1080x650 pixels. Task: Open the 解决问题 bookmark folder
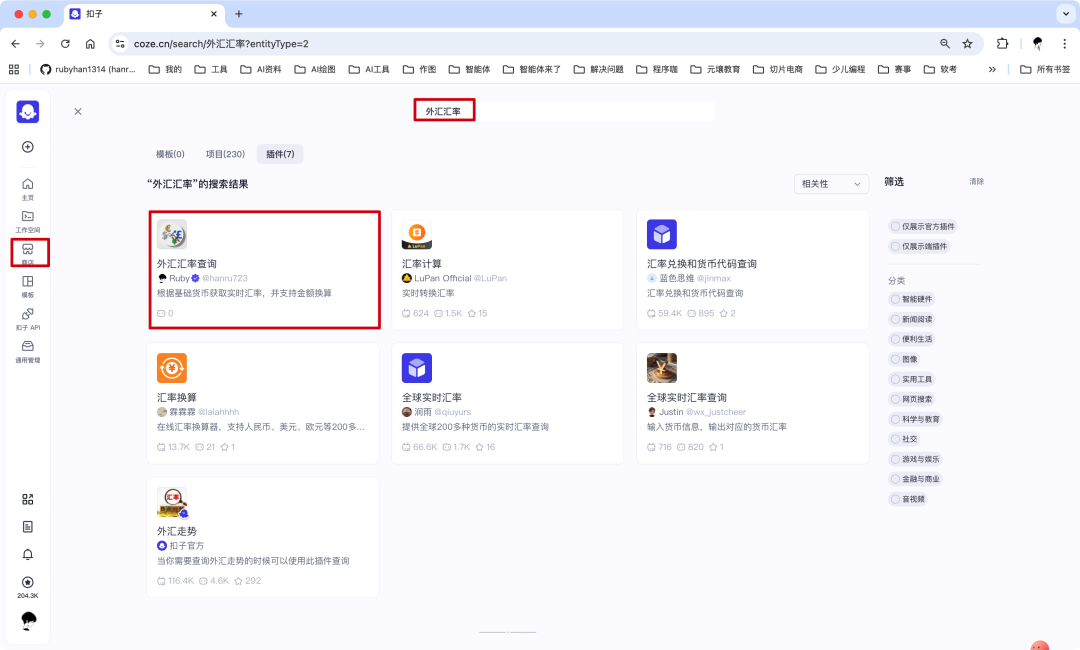tap(598, 69)
